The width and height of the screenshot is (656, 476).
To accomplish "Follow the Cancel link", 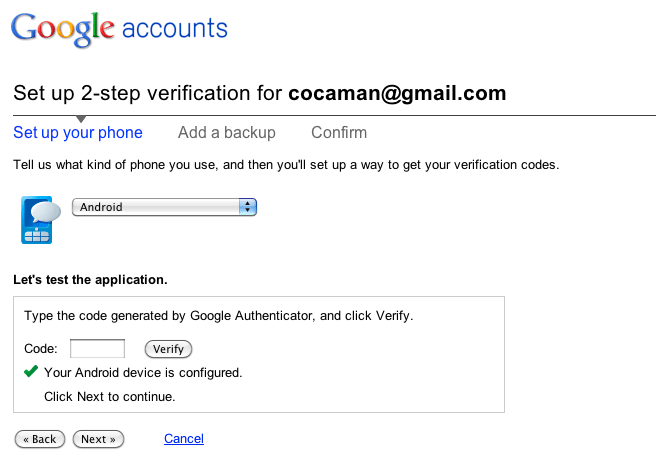I will [x=183, y=439].
